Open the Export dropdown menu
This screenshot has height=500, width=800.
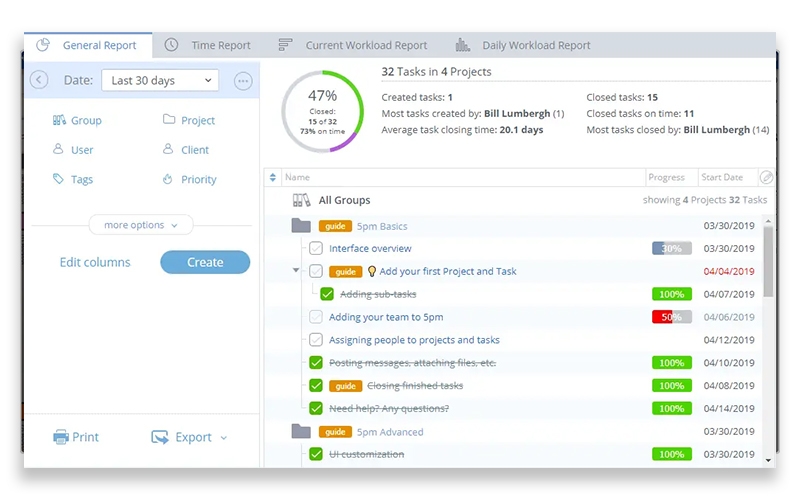189,437
